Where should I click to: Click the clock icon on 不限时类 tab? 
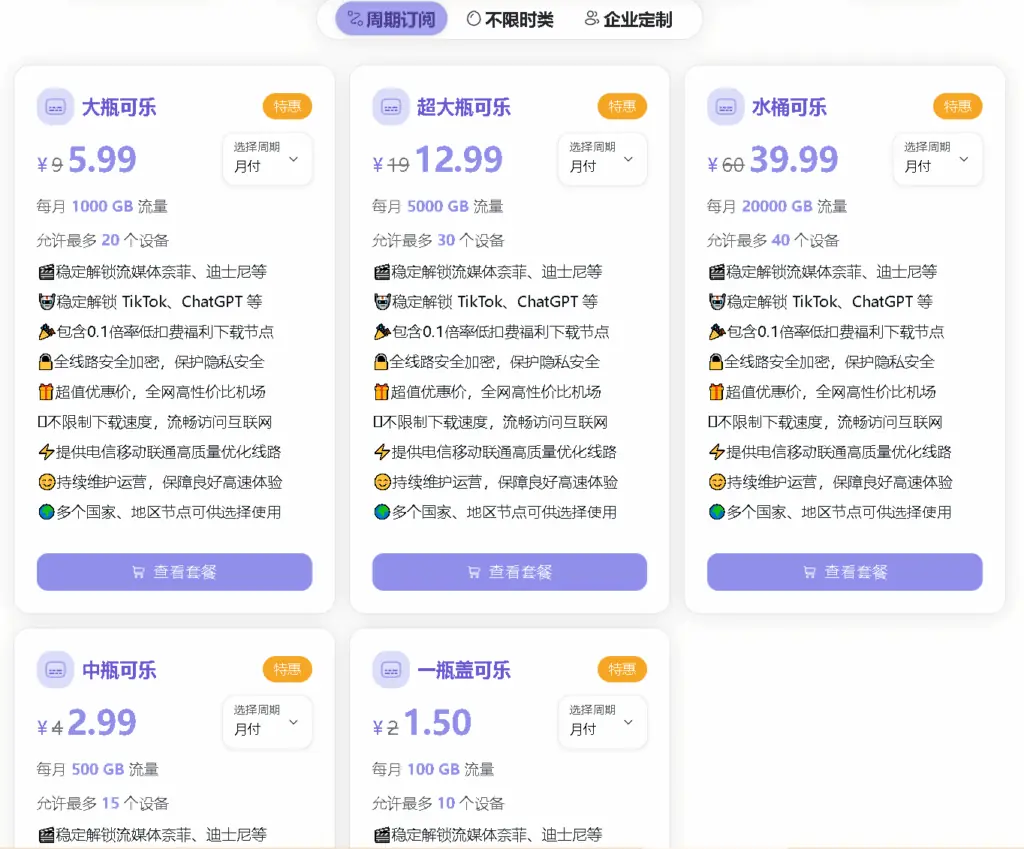[x=473, y=19]
